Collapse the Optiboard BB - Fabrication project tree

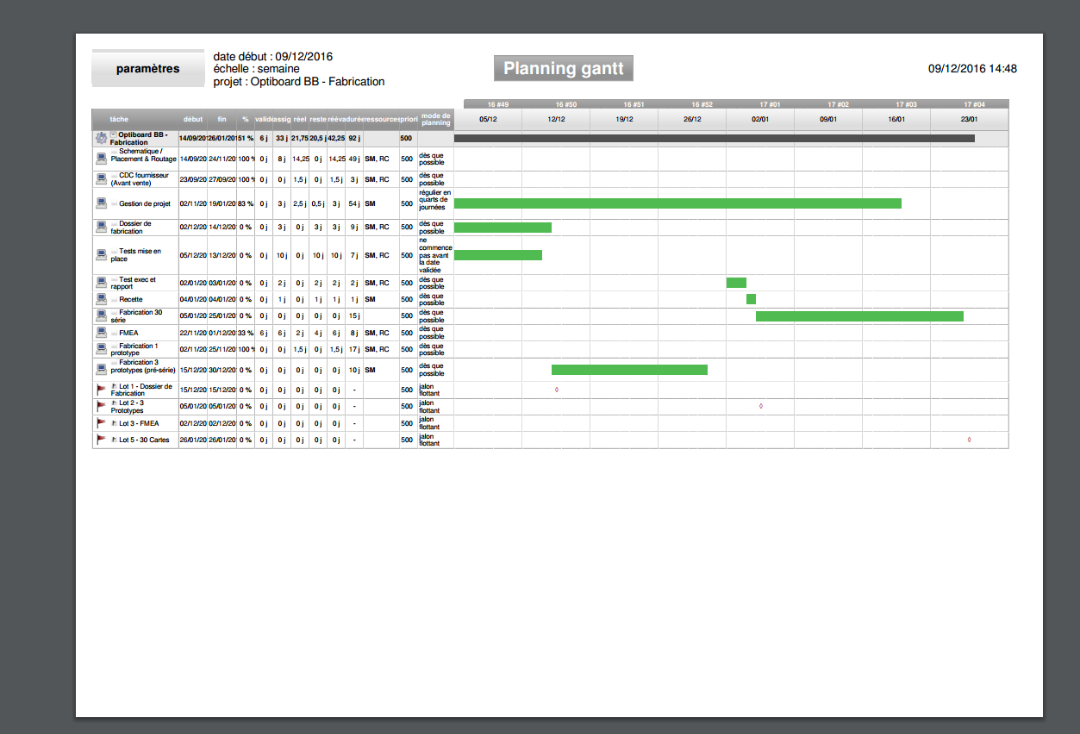pyautogui.click(x=113, y=134)
